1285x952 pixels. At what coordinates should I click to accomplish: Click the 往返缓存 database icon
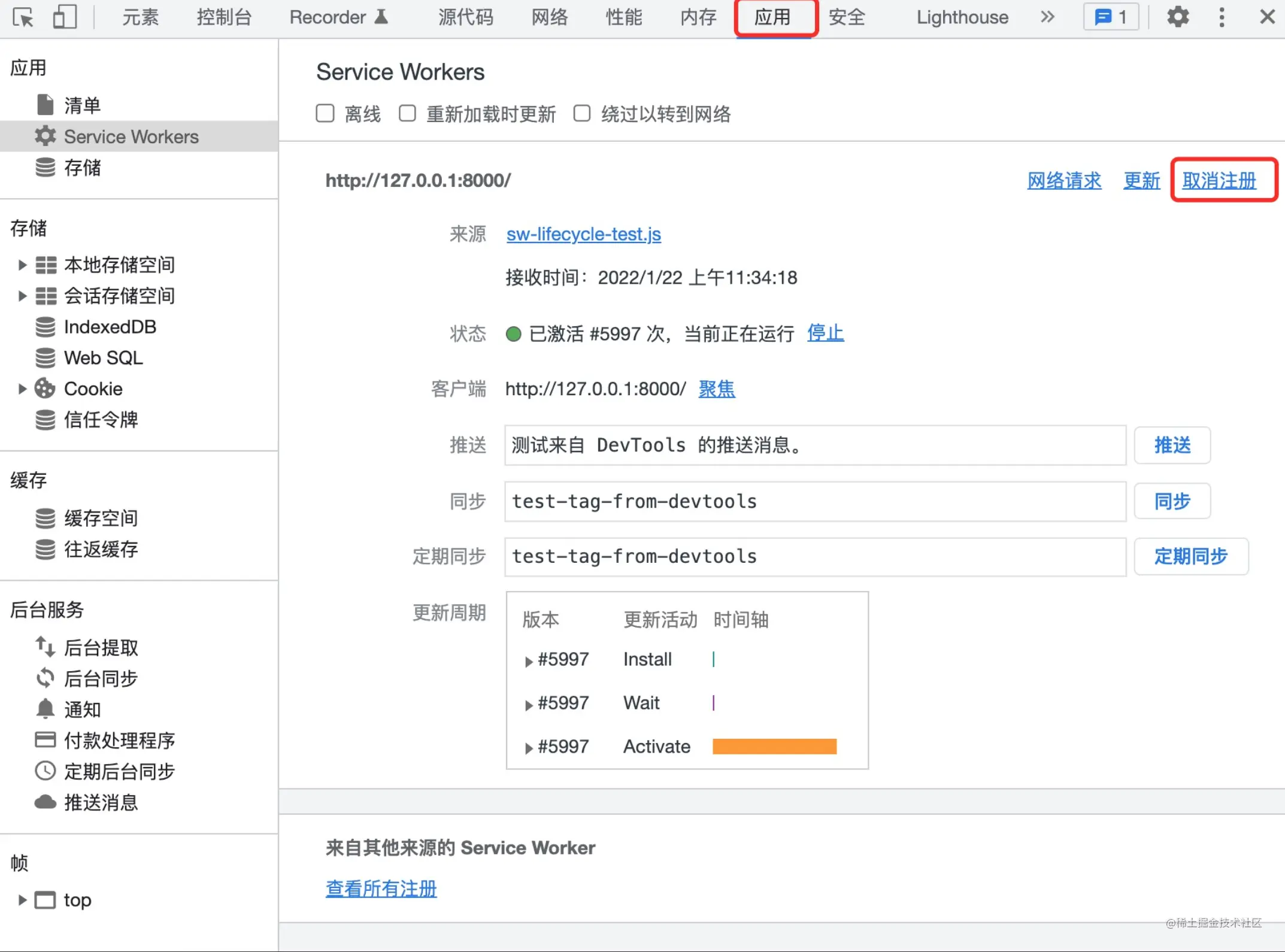click(46, 549)
